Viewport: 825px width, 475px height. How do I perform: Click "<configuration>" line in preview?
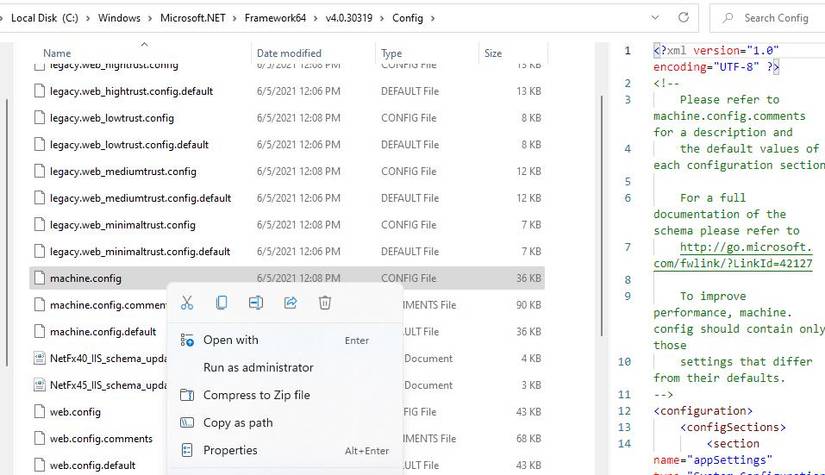tap(703, 411)
